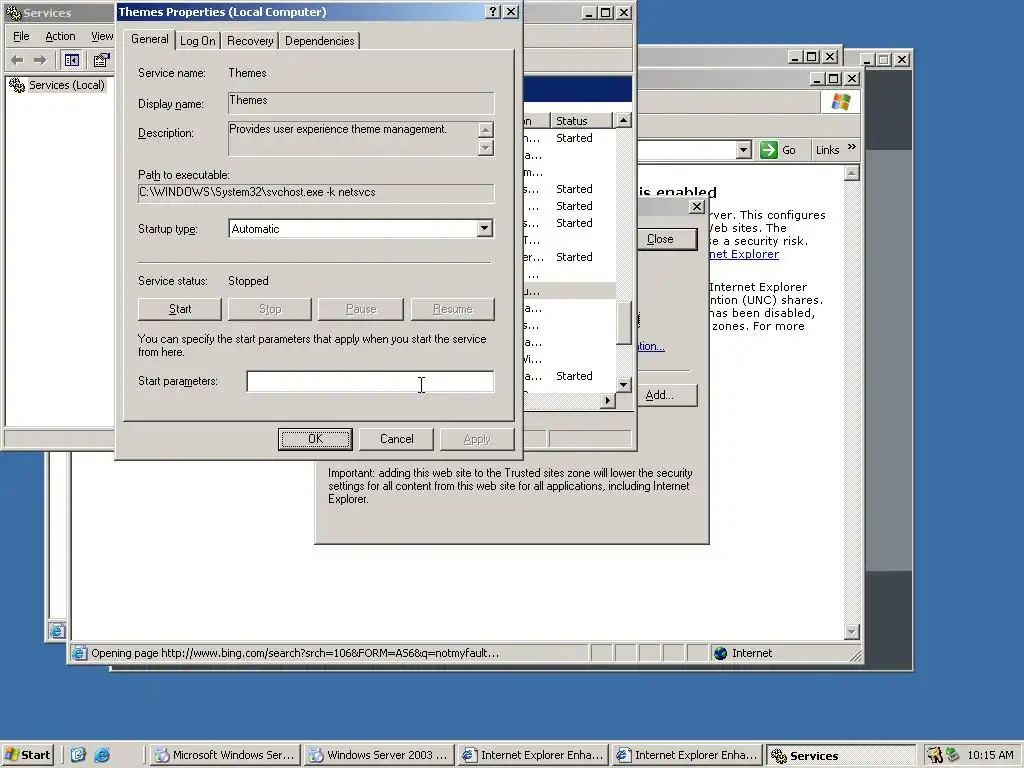
Task: Open the address bar dropdown in Internet Explorer
Action: pyautogui.click(x=743, y=150)
